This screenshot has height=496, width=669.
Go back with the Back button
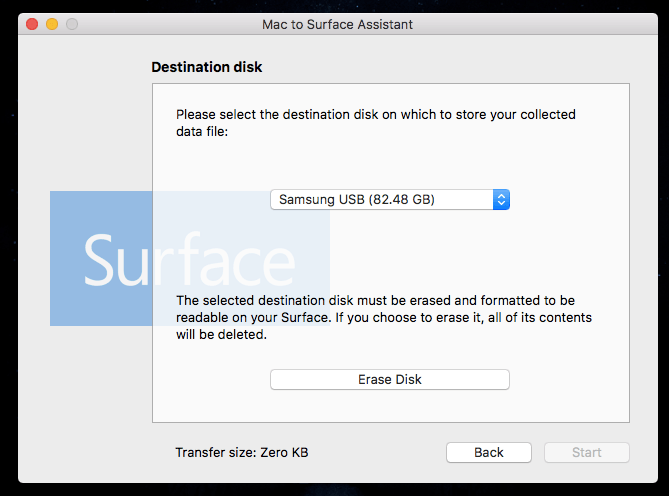(x=489, y=452)
